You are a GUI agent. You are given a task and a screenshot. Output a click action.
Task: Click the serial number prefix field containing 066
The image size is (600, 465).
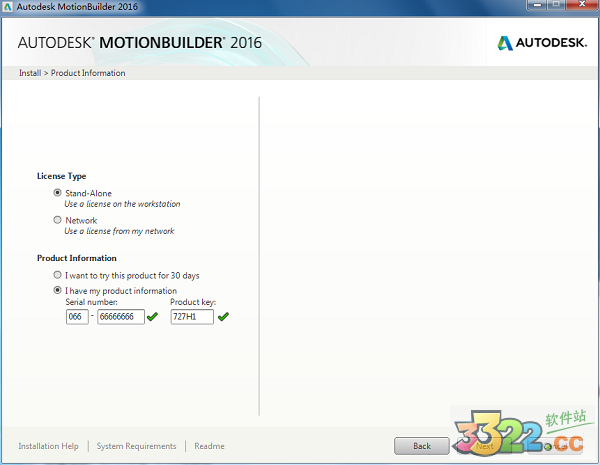point(77,317)
